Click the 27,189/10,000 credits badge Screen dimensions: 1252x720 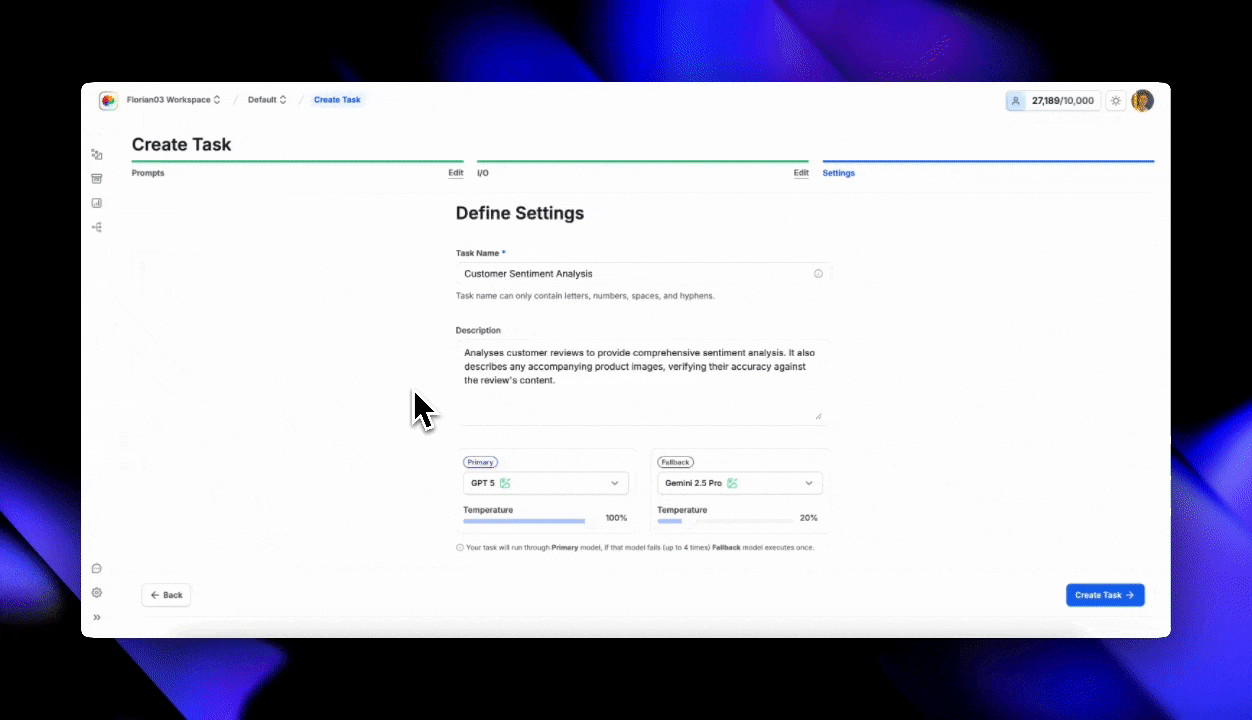click(1053, 101)
